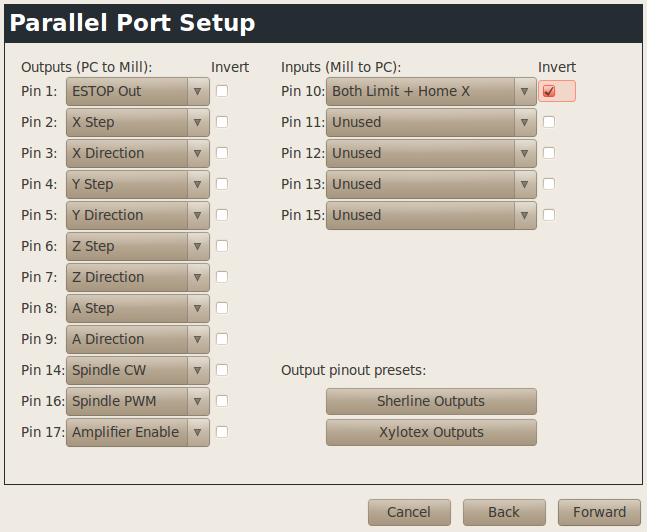
Task: Open the Pin 16 Spindle PWM dropdown
Action: coord(138,401)
